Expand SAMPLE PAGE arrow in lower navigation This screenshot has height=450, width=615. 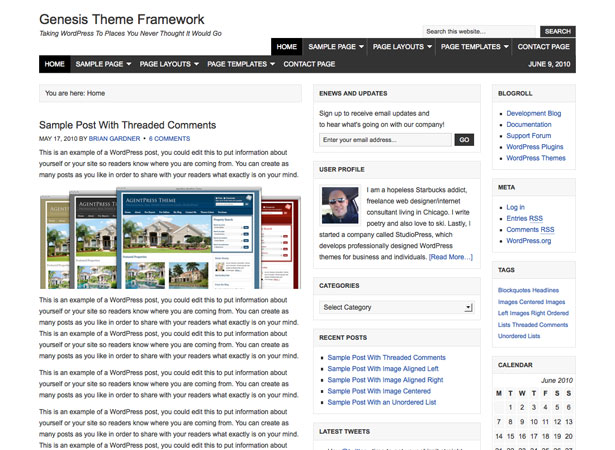tap(129, 64)
